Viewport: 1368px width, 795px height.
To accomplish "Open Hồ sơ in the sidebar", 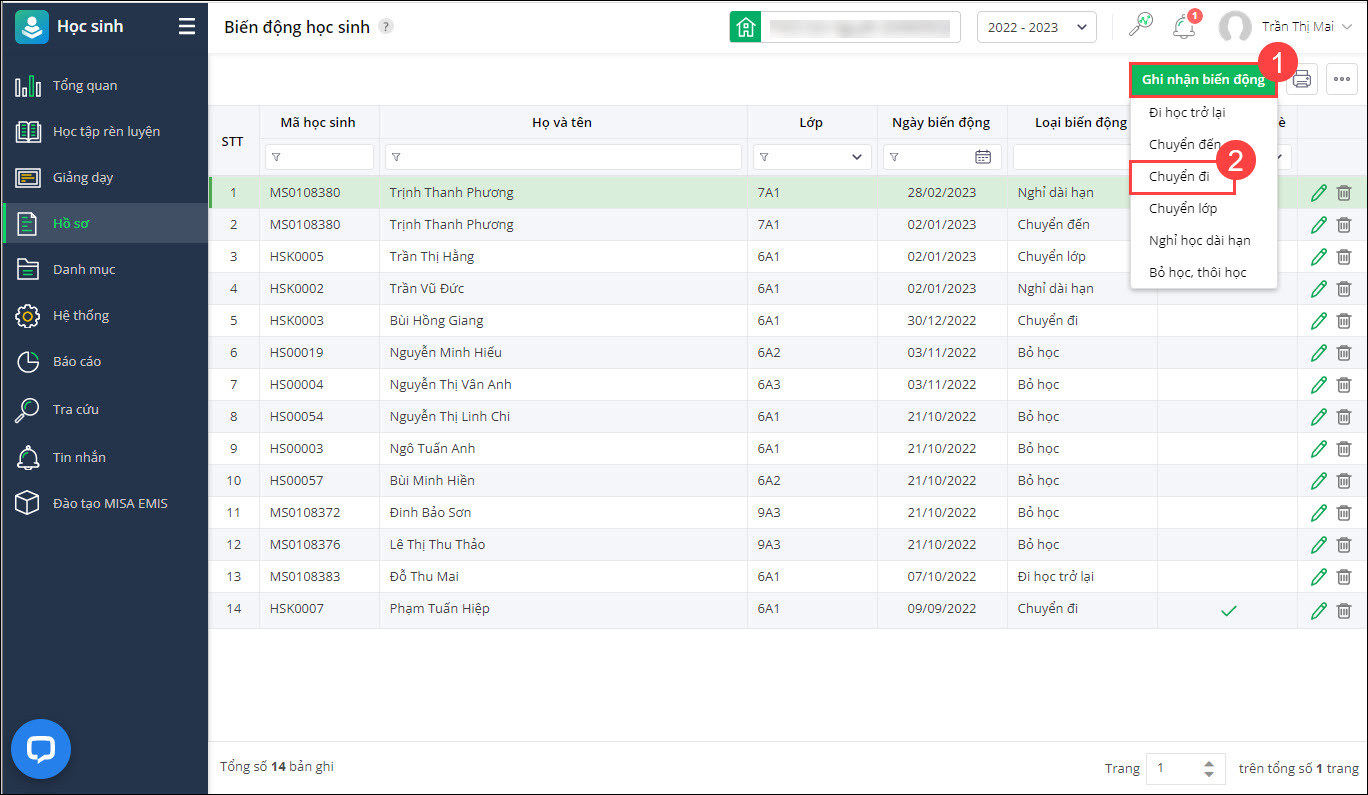I will click(104, 223).
